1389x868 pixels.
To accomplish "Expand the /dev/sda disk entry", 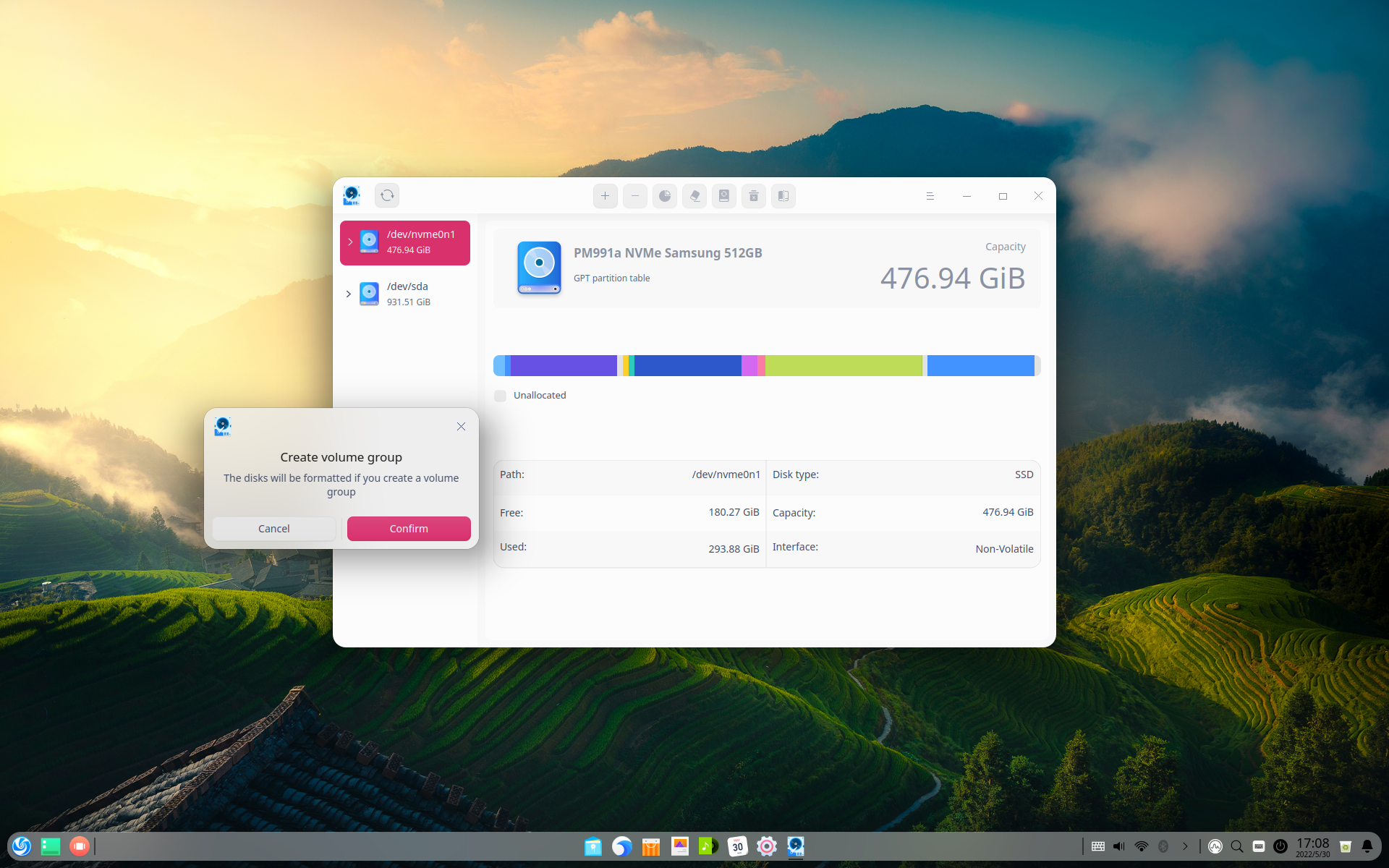I will [x=349, y=294].
